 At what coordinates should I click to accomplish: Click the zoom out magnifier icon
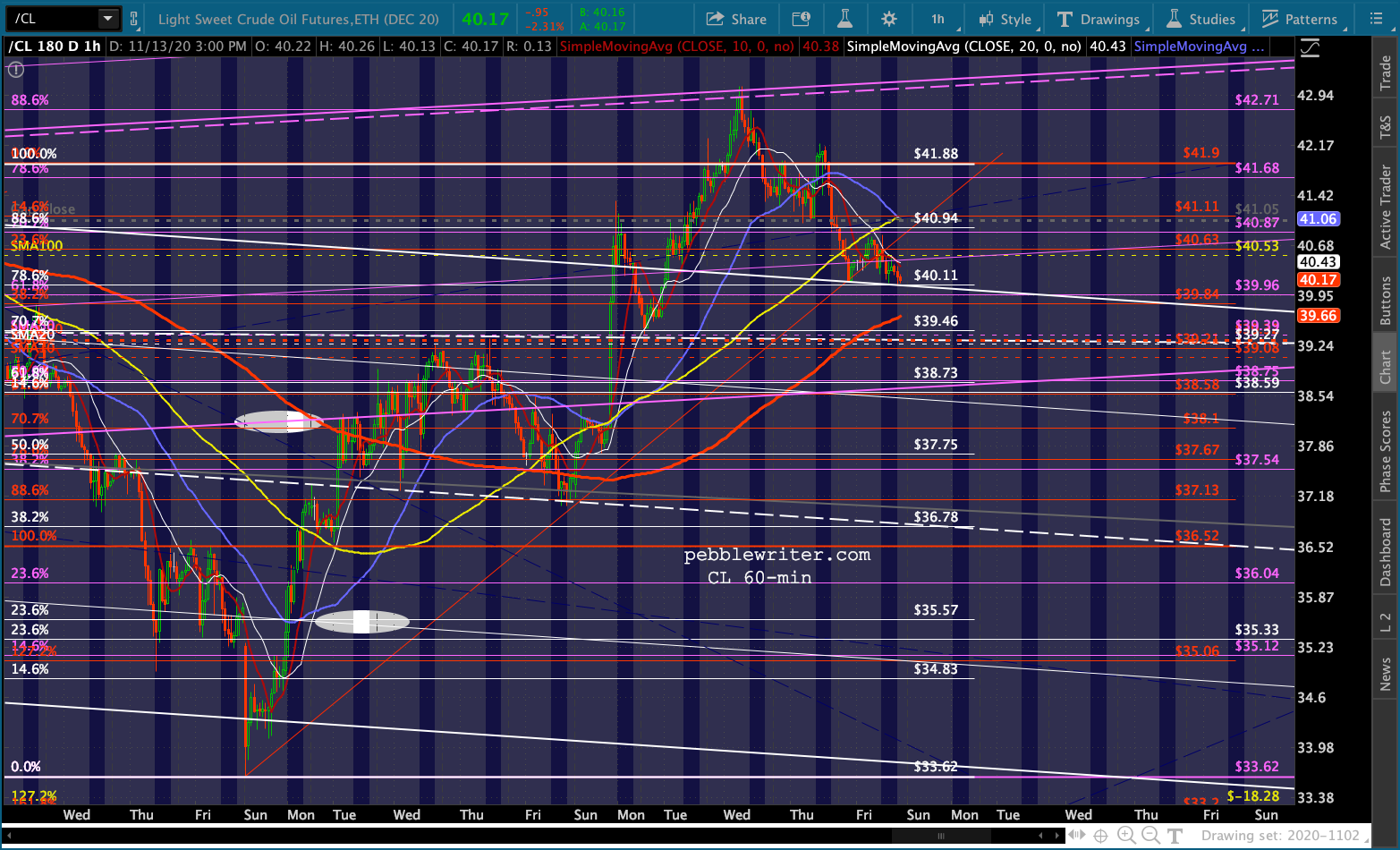[x=1151, y=836]
